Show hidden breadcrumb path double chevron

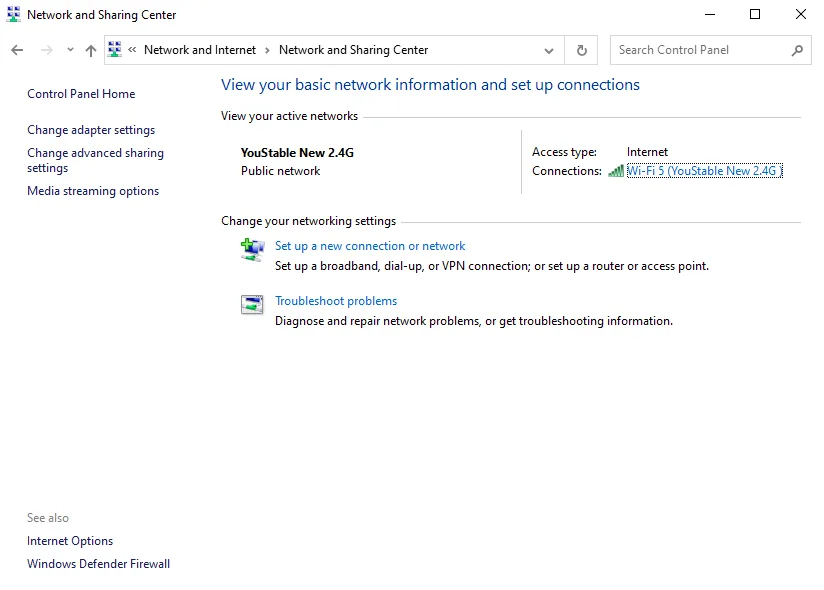pyautogui.click(x=132, y=50)
